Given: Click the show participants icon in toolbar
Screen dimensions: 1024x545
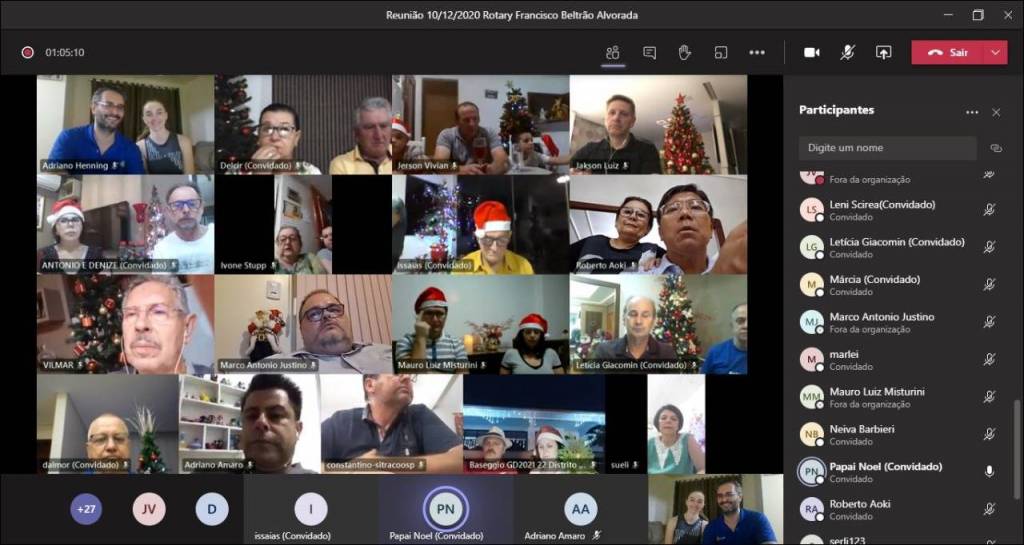Looking at the screenshot, I should click(613, 52).
